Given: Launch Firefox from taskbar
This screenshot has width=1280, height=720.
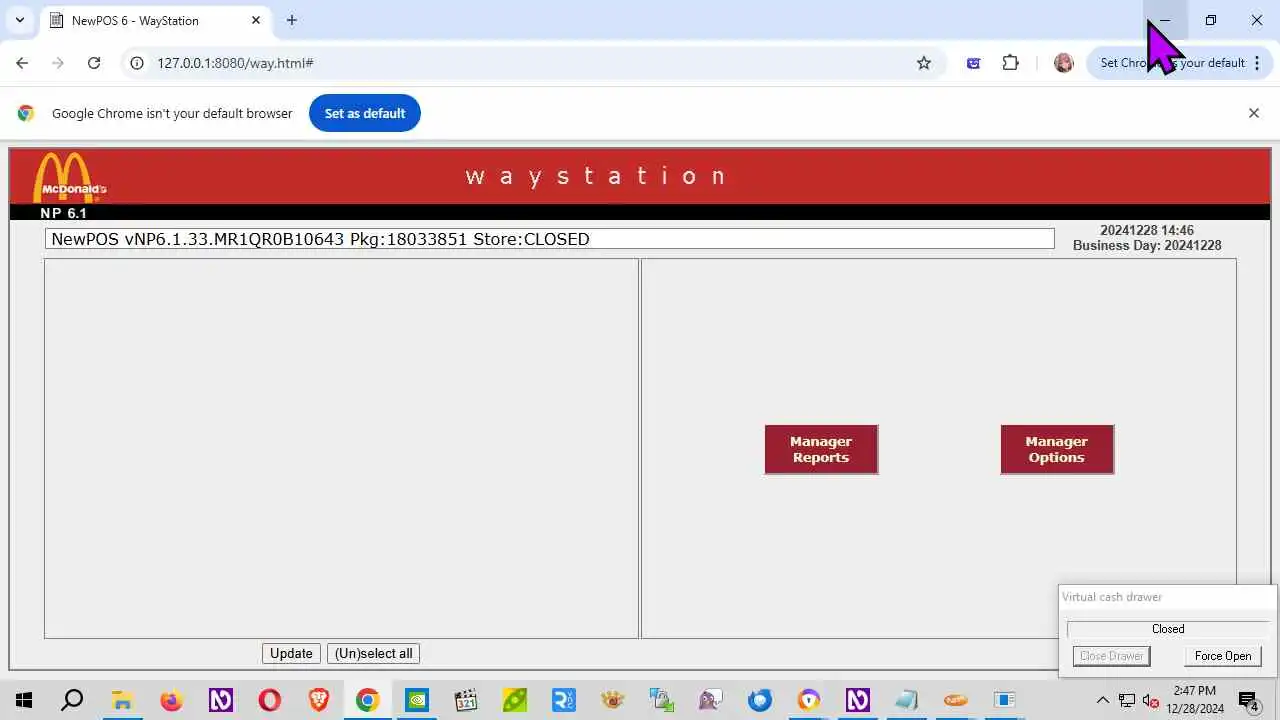Looking at the screenshot, I should tap(171, 700).
